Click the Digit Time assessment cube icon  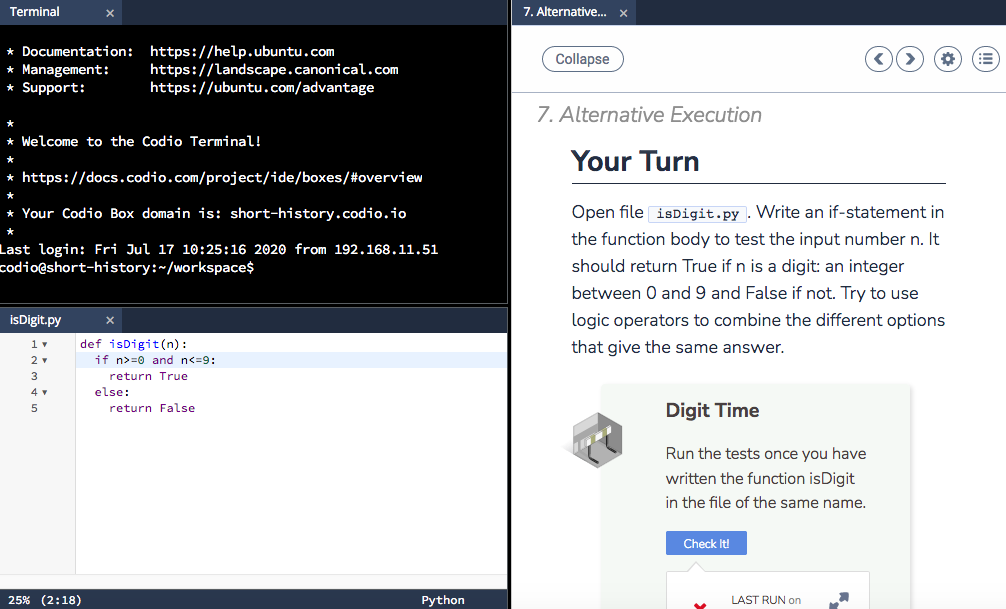point(597,440)
